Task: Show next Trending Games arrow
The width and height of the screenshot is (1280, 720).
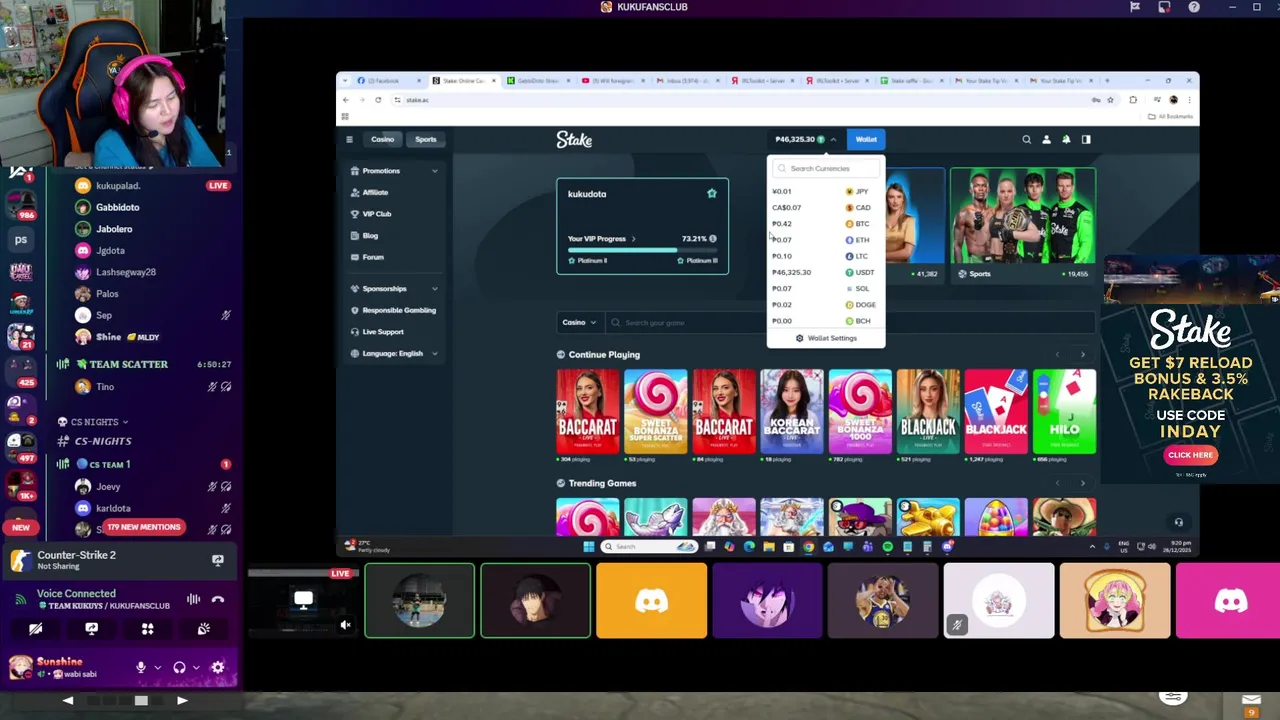Action: [x=1082, y=484]
